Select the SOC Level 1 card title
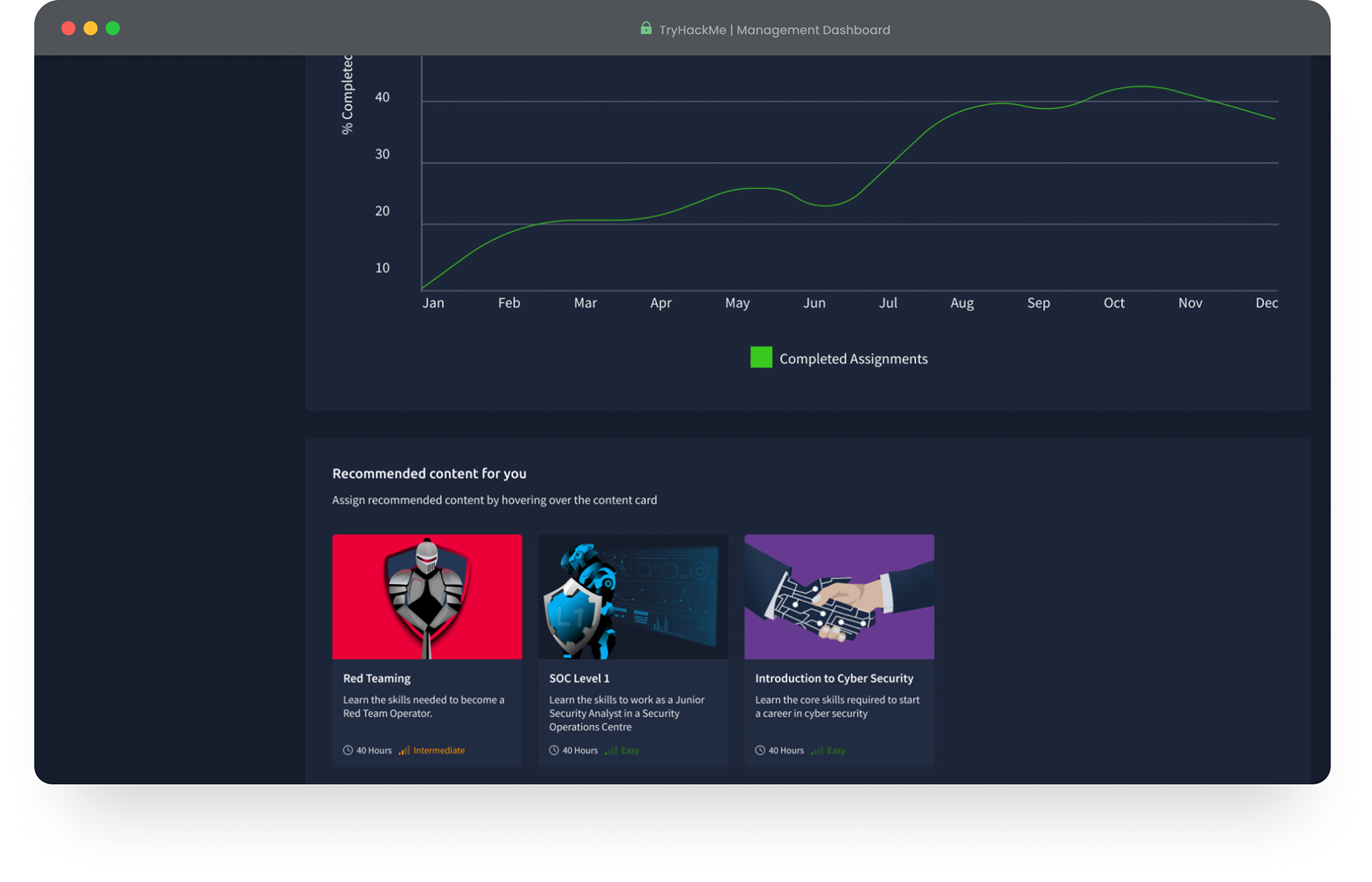The image size is (1372, 882). (x=580, y=678)
